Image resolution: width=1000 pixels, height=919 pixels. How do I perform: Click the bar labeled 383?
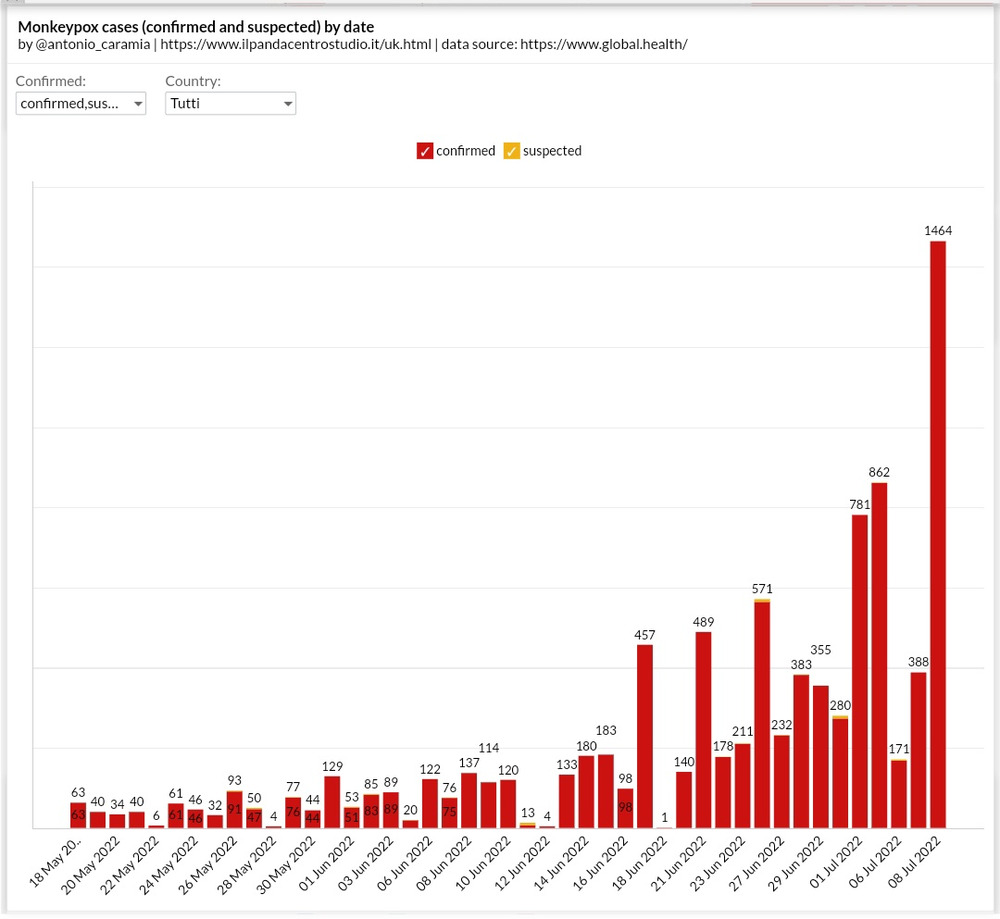point(801,751)
